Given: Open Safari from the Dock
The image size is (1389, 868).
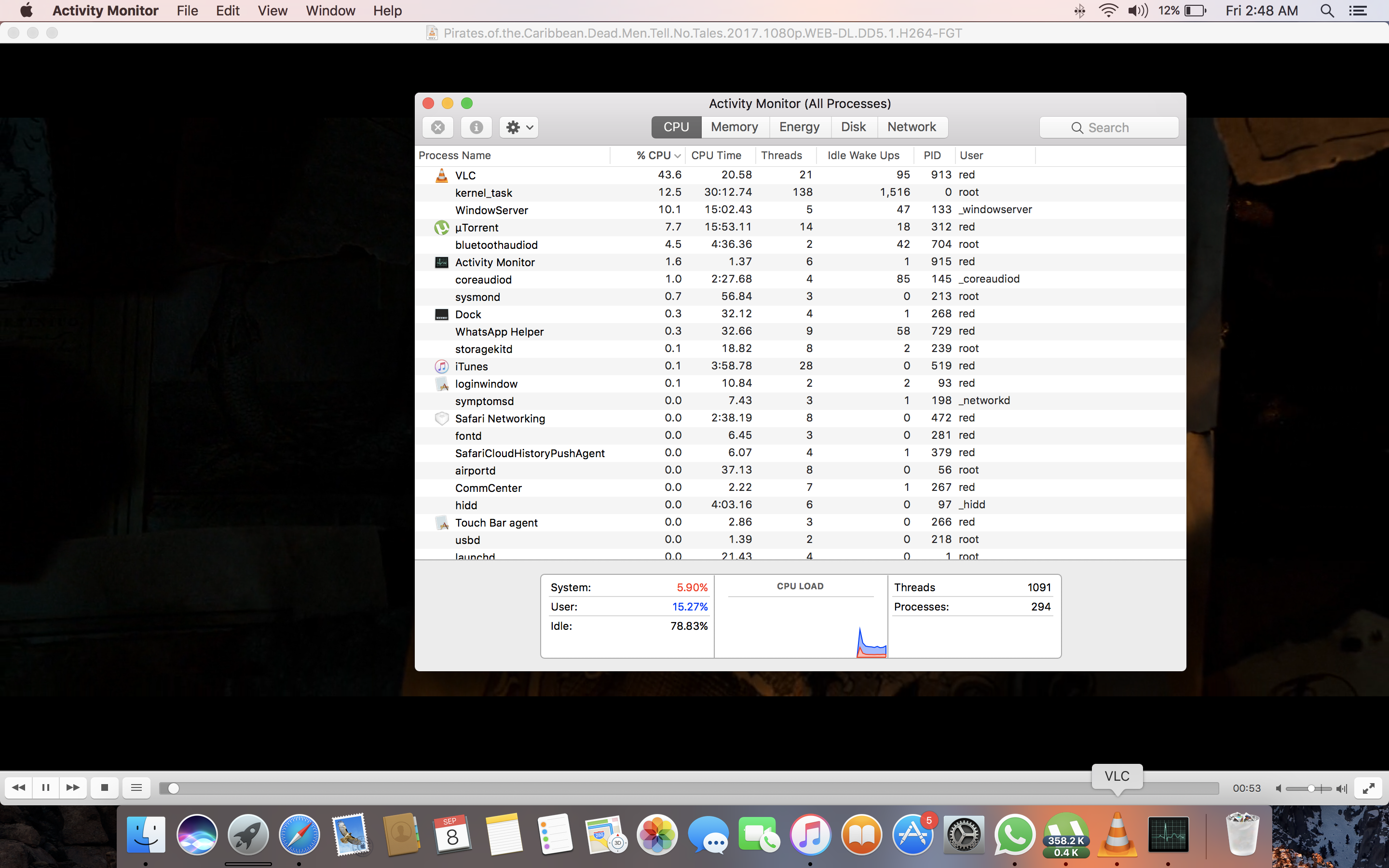Looking at the screenshot, I should click(299, 835).
